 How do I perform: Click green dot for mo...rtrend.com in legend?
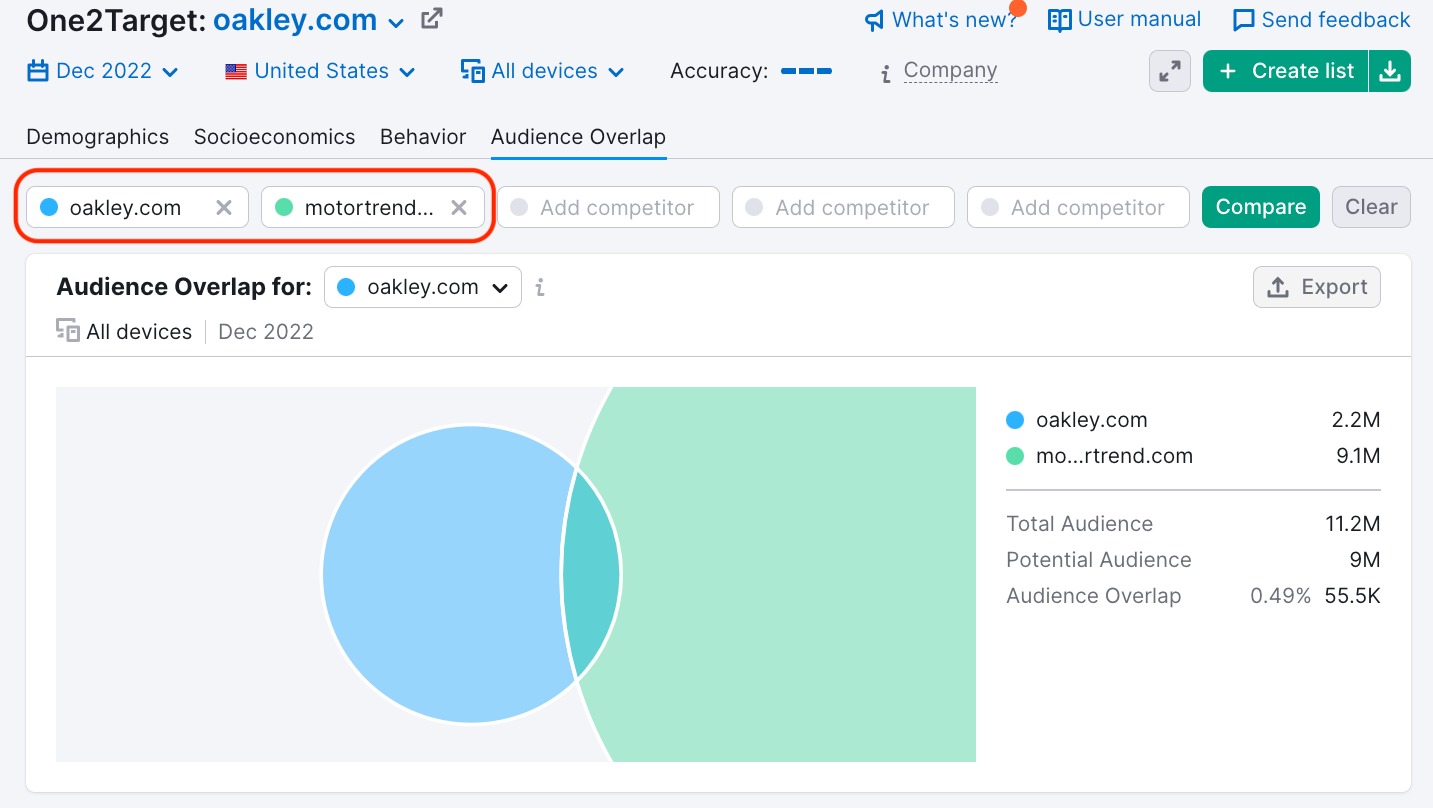(x=1015, y=456)
